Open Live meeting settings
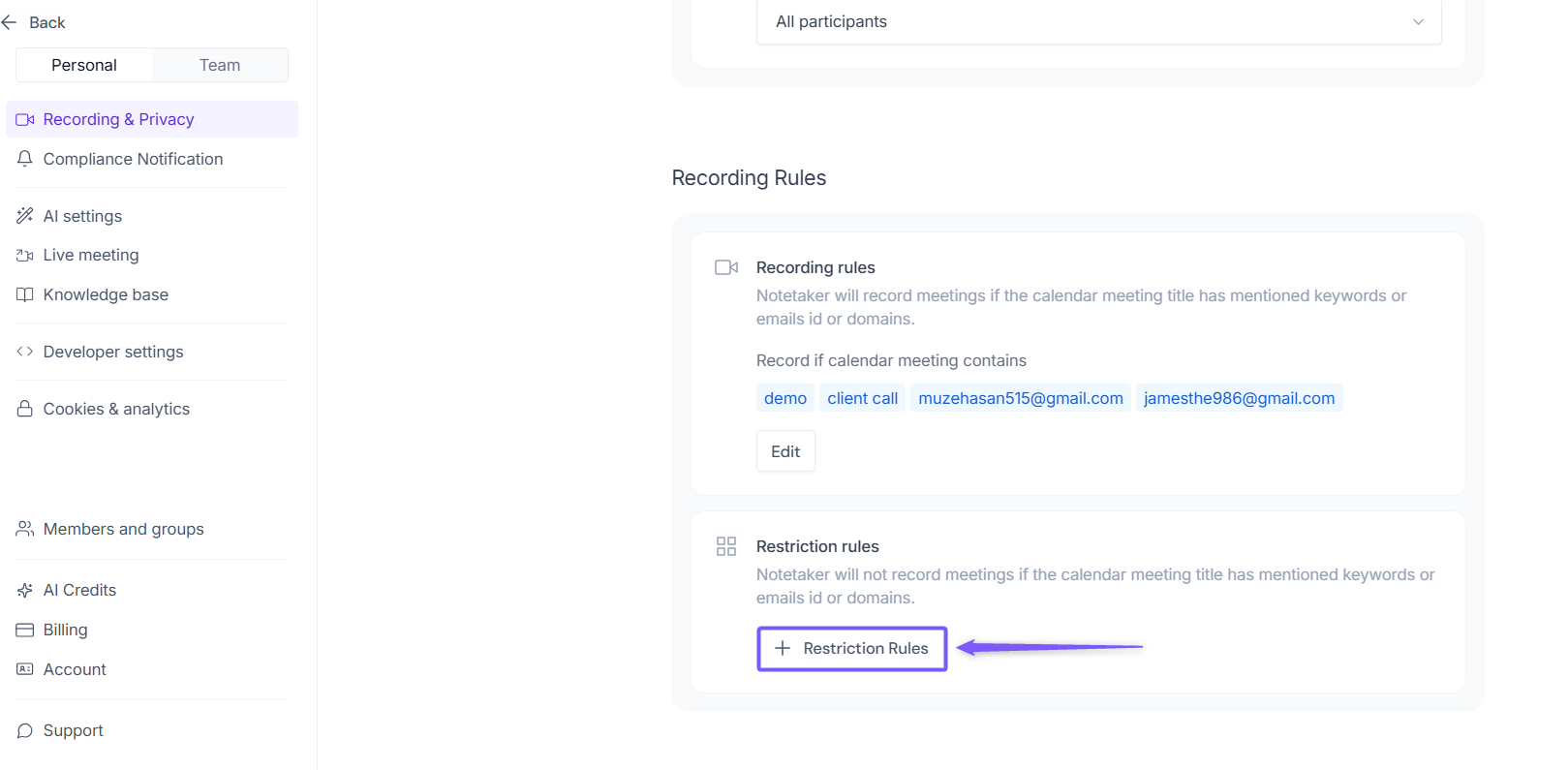Screen dimensions: 1568x770 coord(91,255)
